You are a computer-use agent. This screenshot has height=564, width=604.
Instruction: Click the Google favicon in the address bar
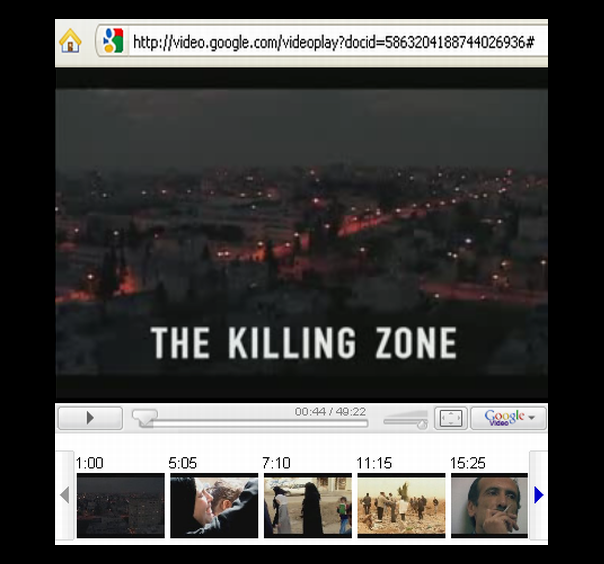(x=113, y=40)
